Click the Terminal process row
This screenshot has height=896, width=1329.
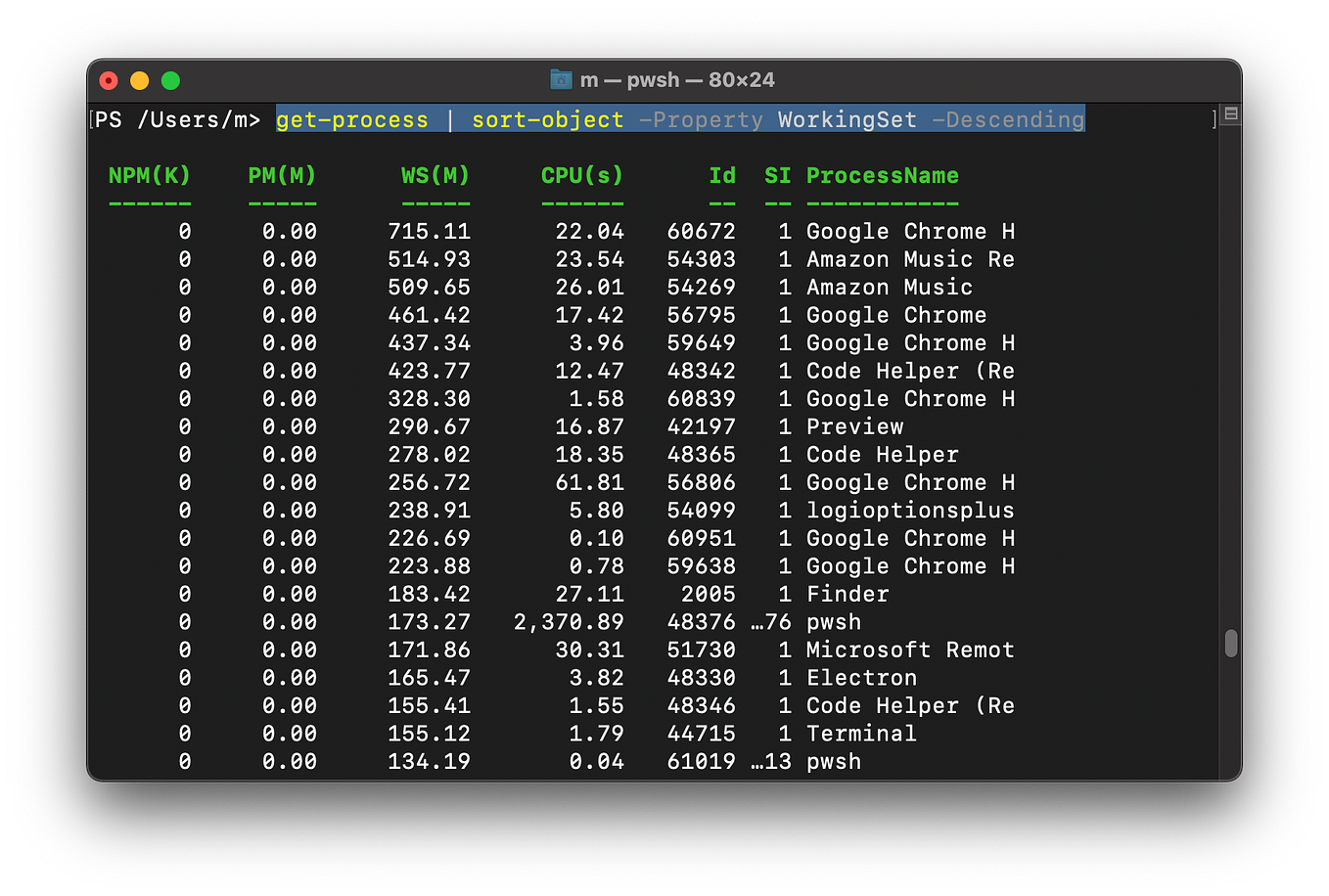[x=860, y=734]
